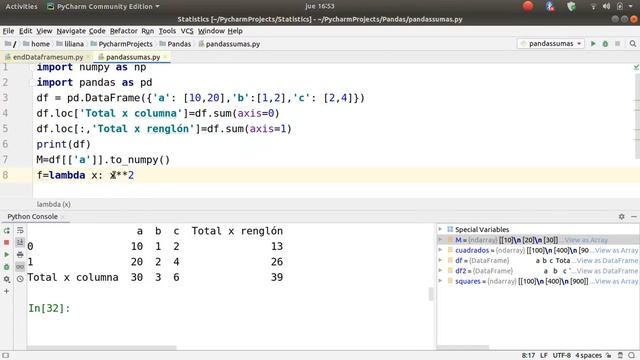Open network indicator in system tray
Screen dimensions: 640x360
593,6
